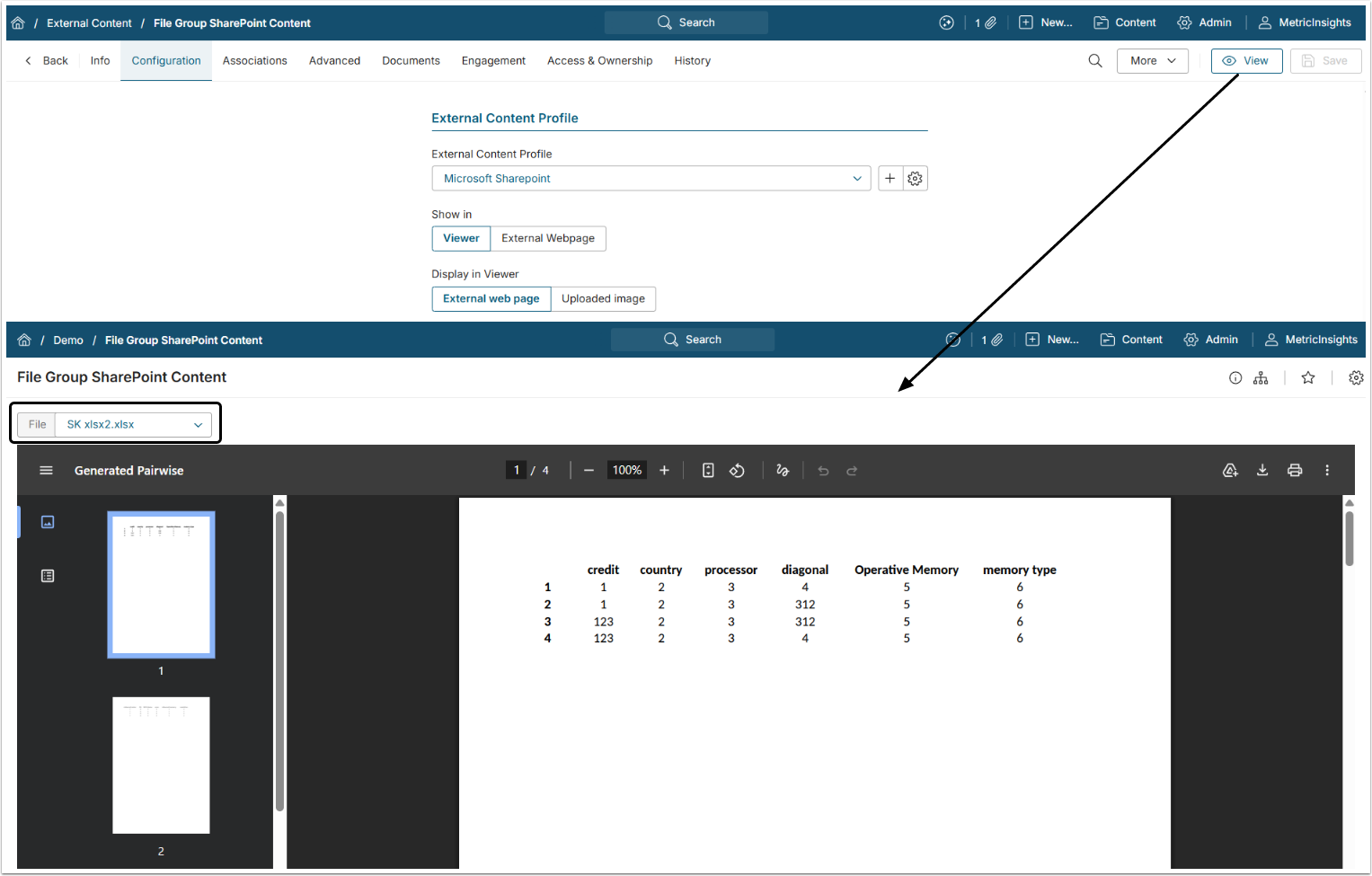Click the attachment counter in External Content header
The height and width of the screenshot is (876, 1372).
click(x=986, y=23)
